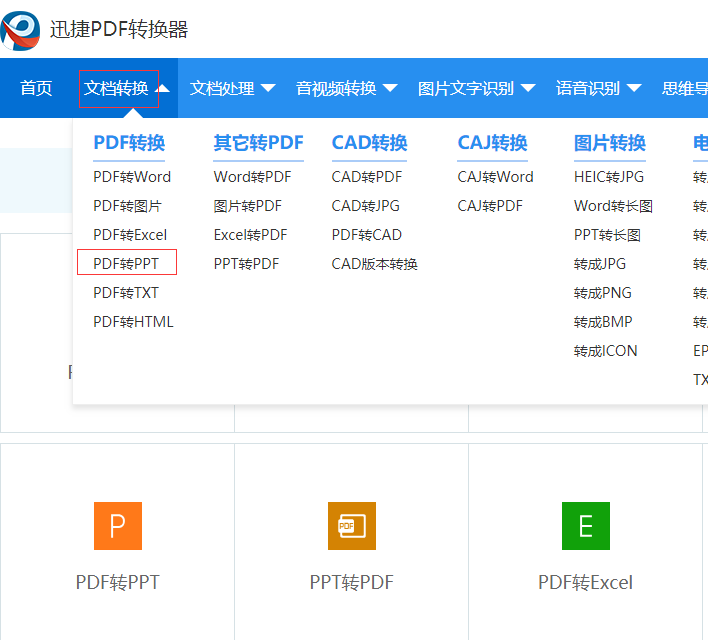Select CAJ转Word option

pos(495,177)
